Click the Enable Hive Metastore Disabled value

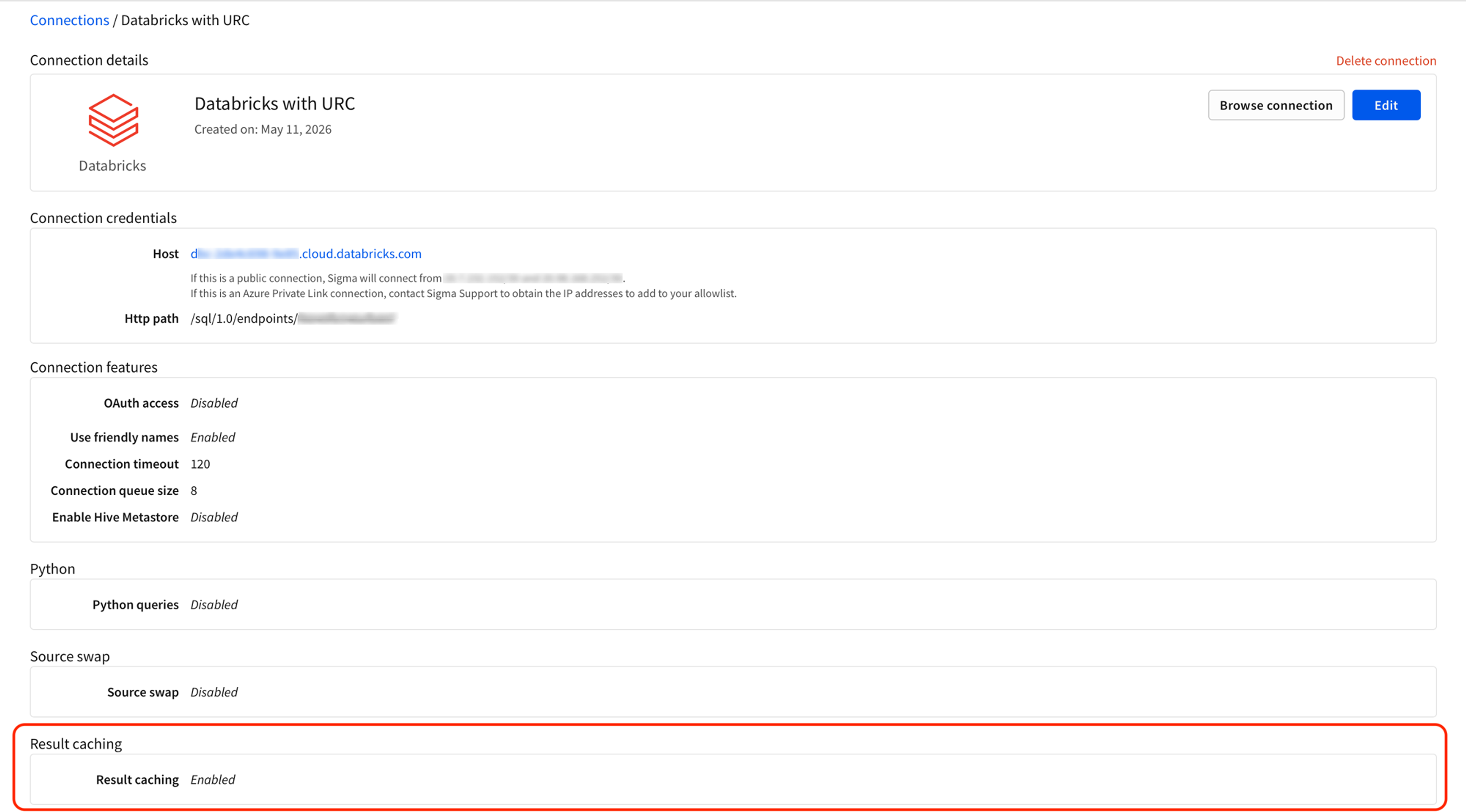pyautogui.click(x=214, y=517)
